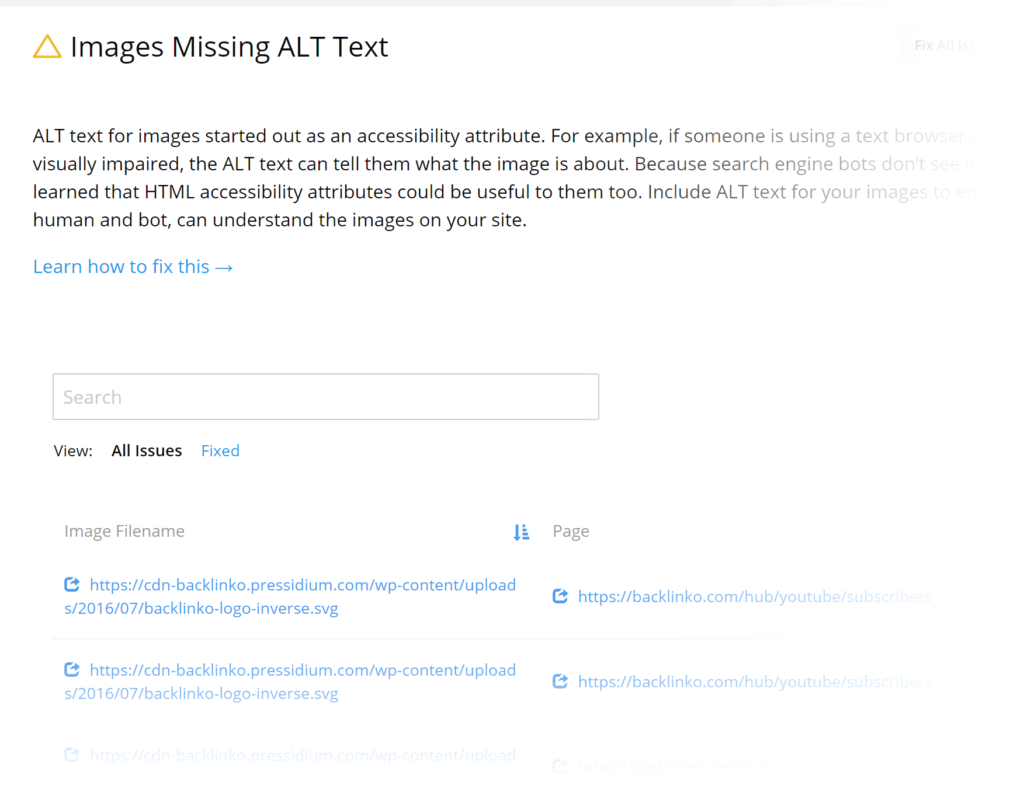The width and height of the screenshot is (1024, 811).
Task: Click the external-link icon of the first page URL
Action: pos(561,597)
